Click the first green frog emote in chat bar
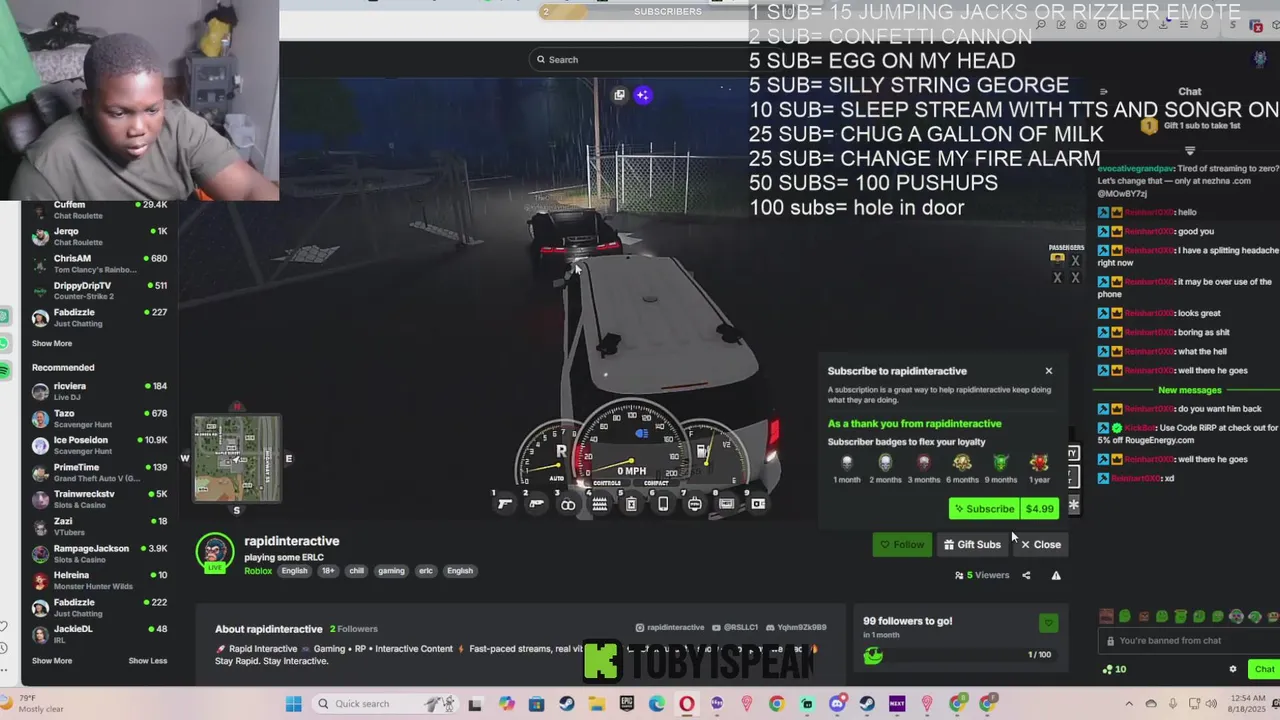This screenshot has height=720, width=1280. (x=1125, y=617)
